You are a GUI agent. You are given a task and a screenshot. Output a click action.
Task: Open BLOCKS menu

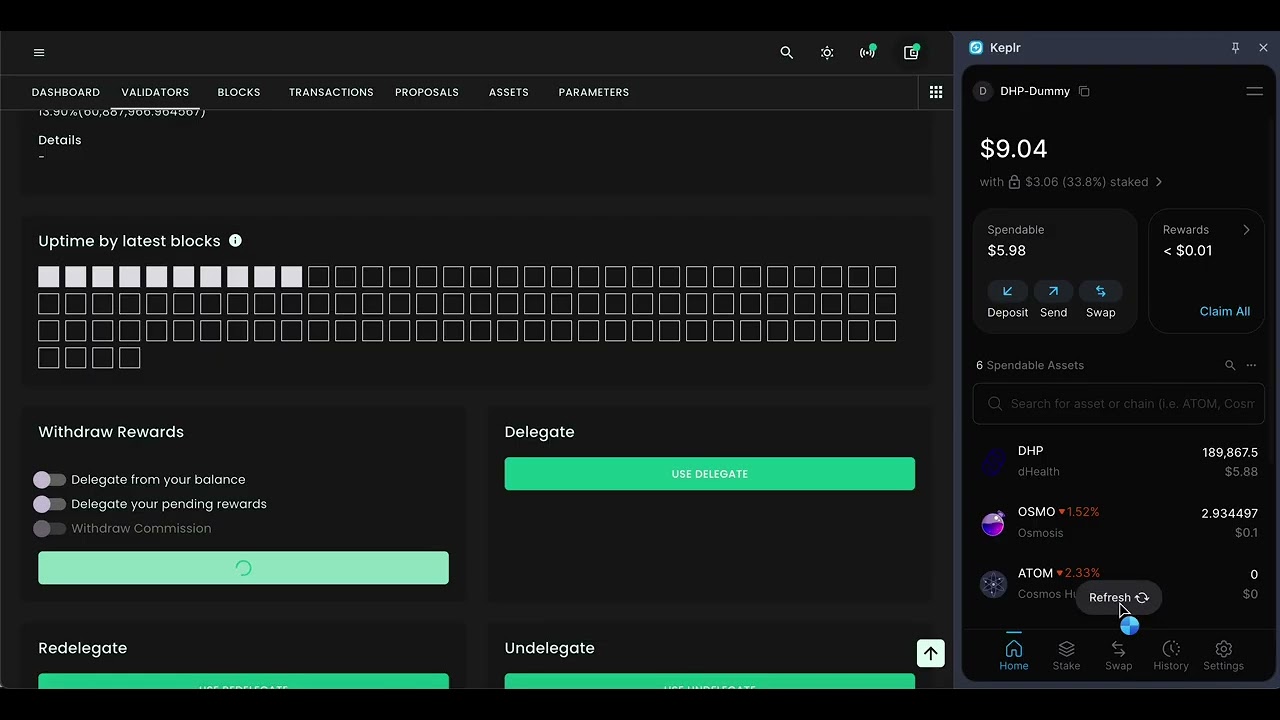pos(239,92)
